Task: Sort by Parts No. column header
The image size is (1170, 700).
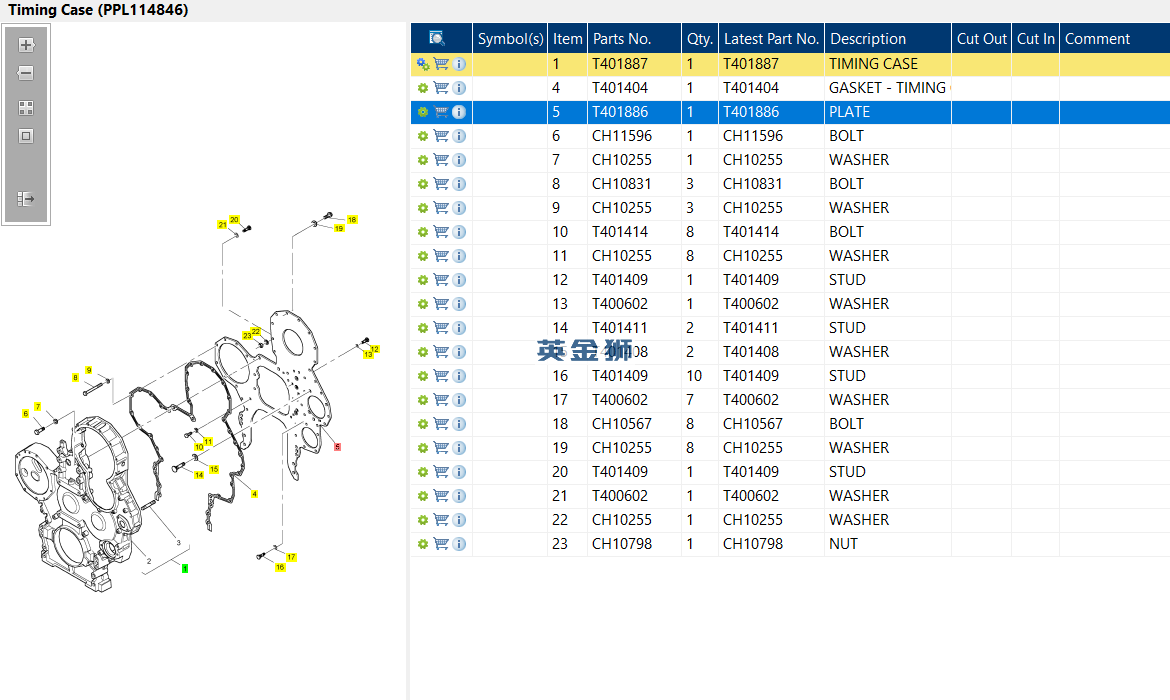Action: pos(634,39)
